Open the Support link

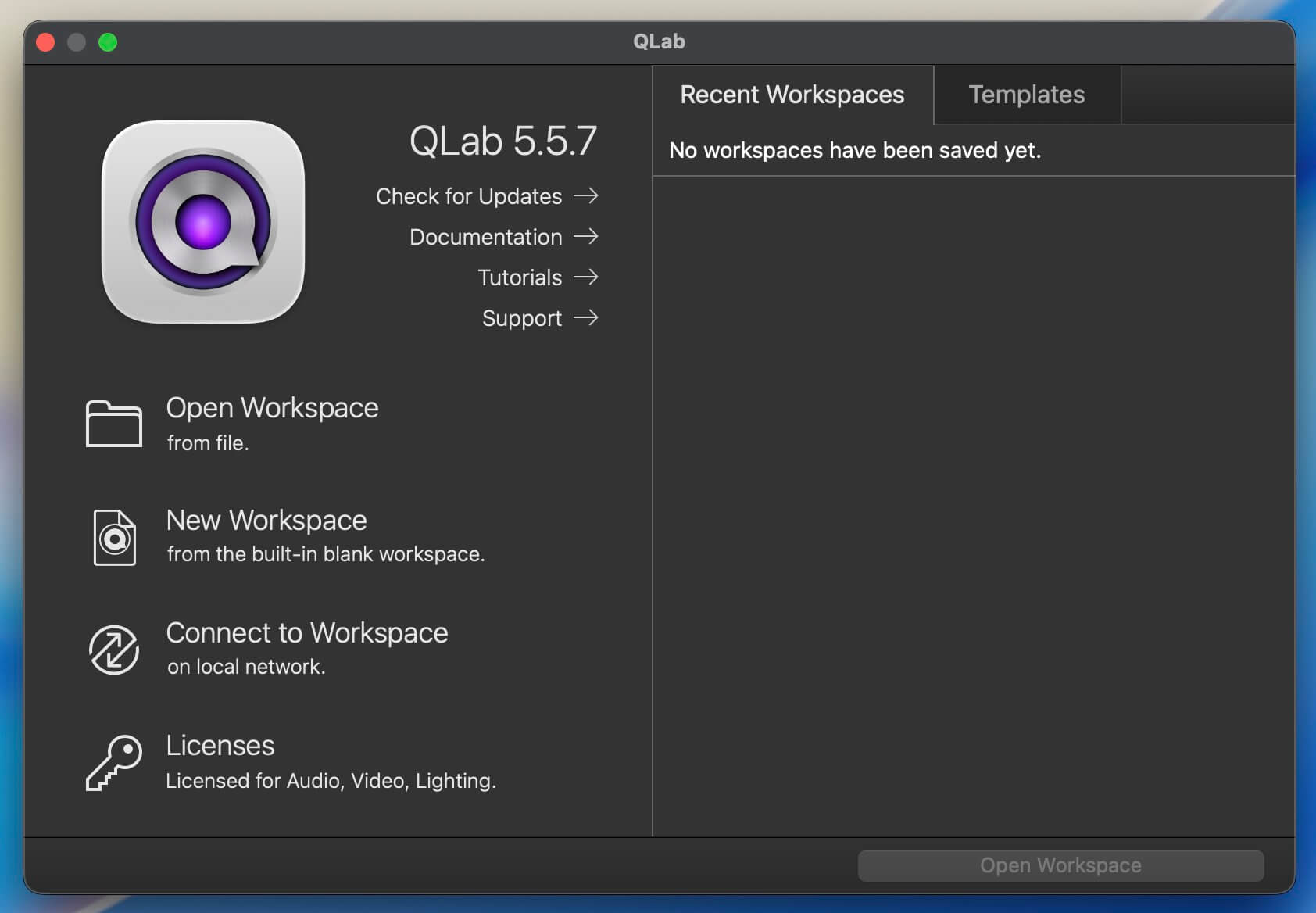[x=521, y=318]
